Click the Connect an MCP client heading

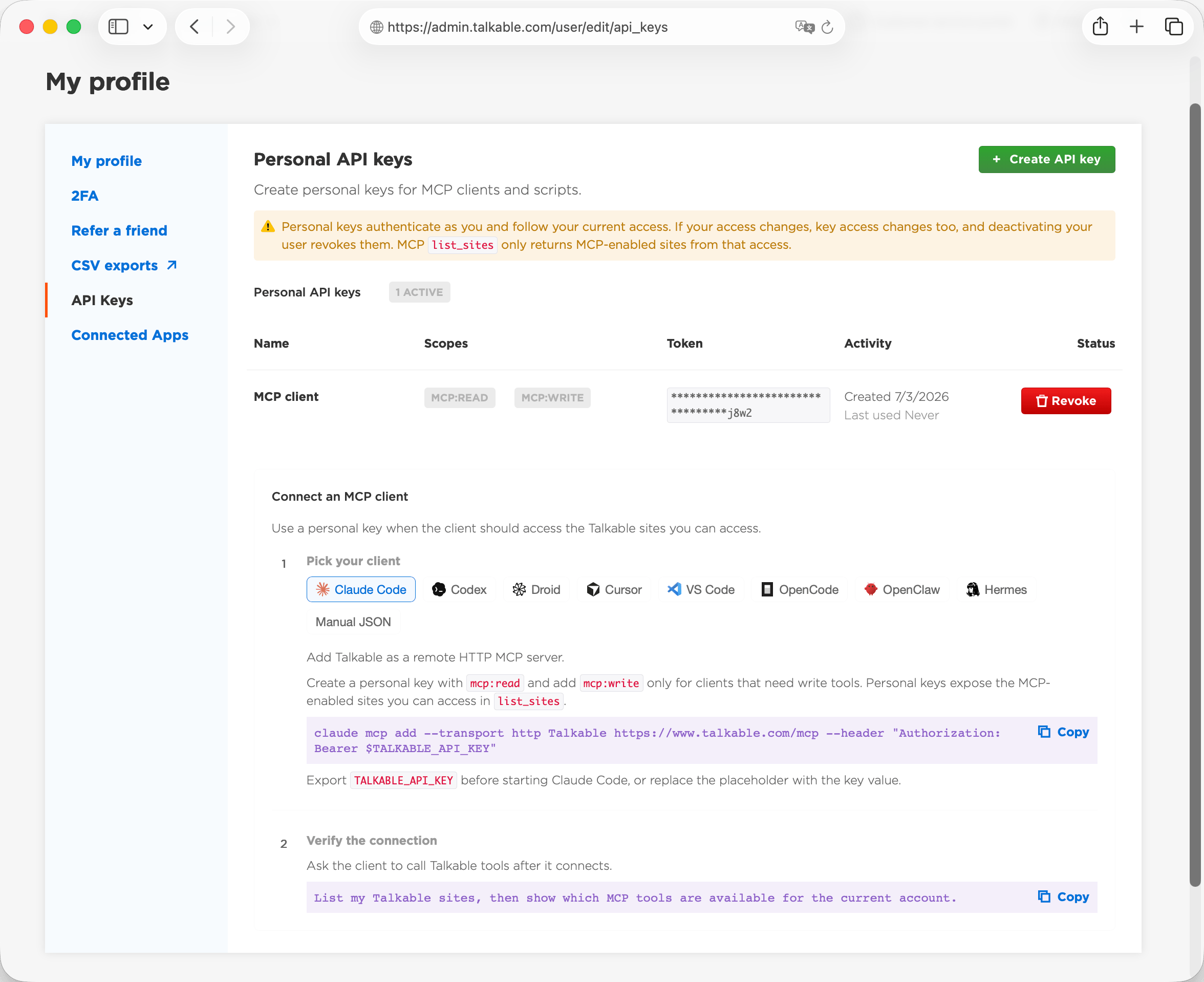[339, 496]
